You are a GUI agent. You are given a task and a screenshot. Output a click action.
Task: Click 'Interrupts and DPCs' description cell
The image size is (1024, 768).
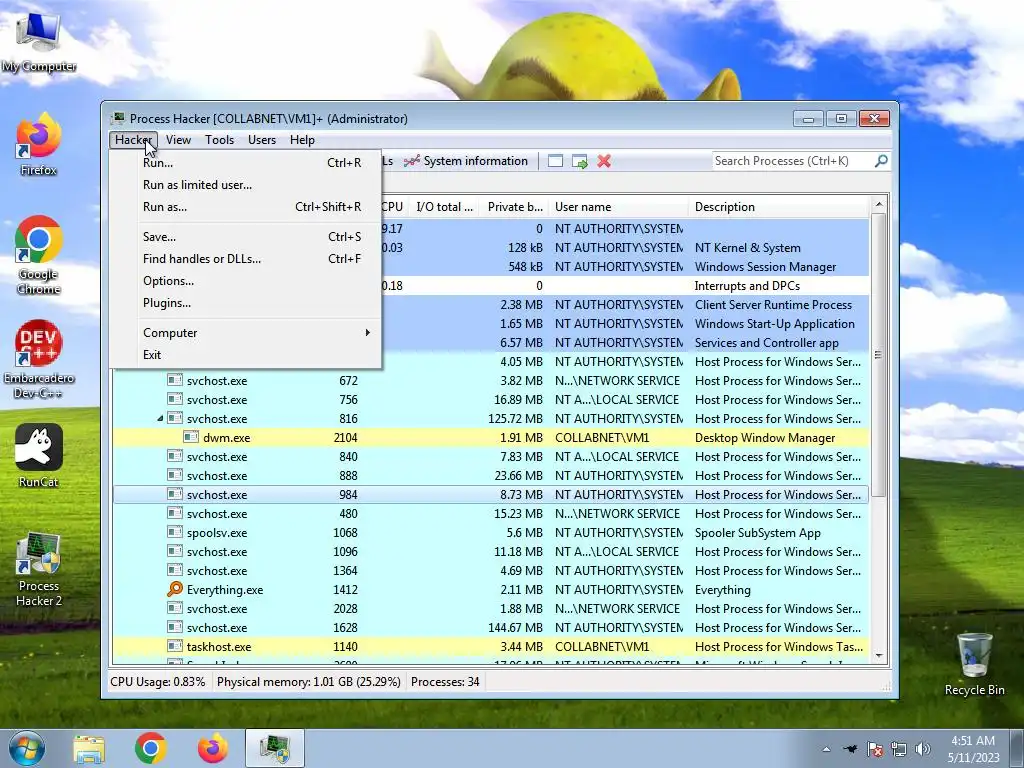click(747, 286)
